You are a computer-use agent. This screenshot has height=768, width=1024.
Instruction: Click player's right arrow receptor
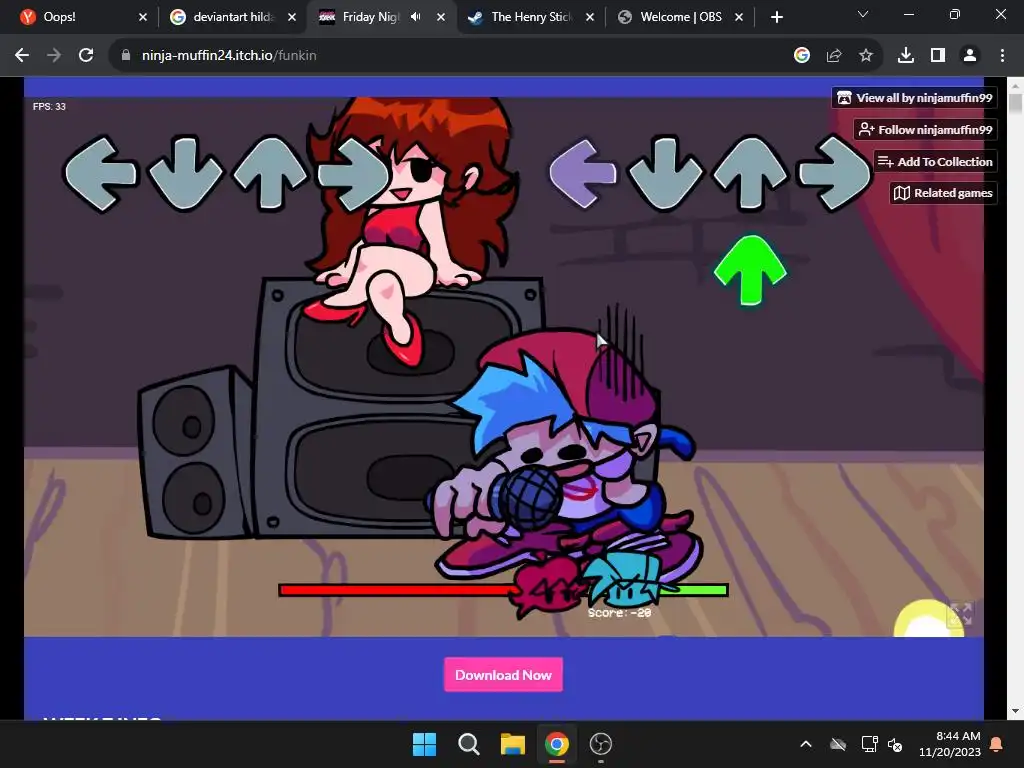(835, 173)
